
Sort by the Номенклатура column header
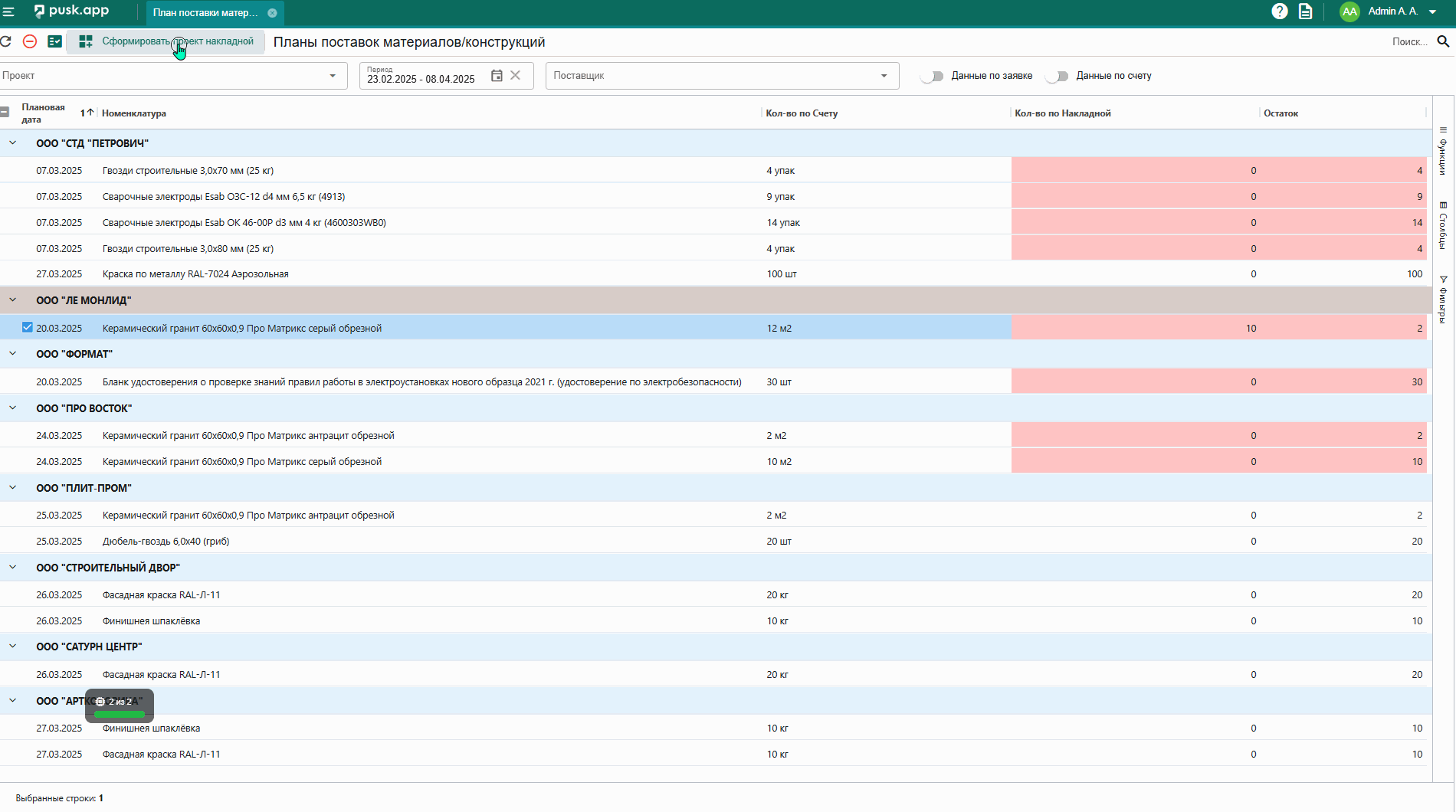click(134, 113)
